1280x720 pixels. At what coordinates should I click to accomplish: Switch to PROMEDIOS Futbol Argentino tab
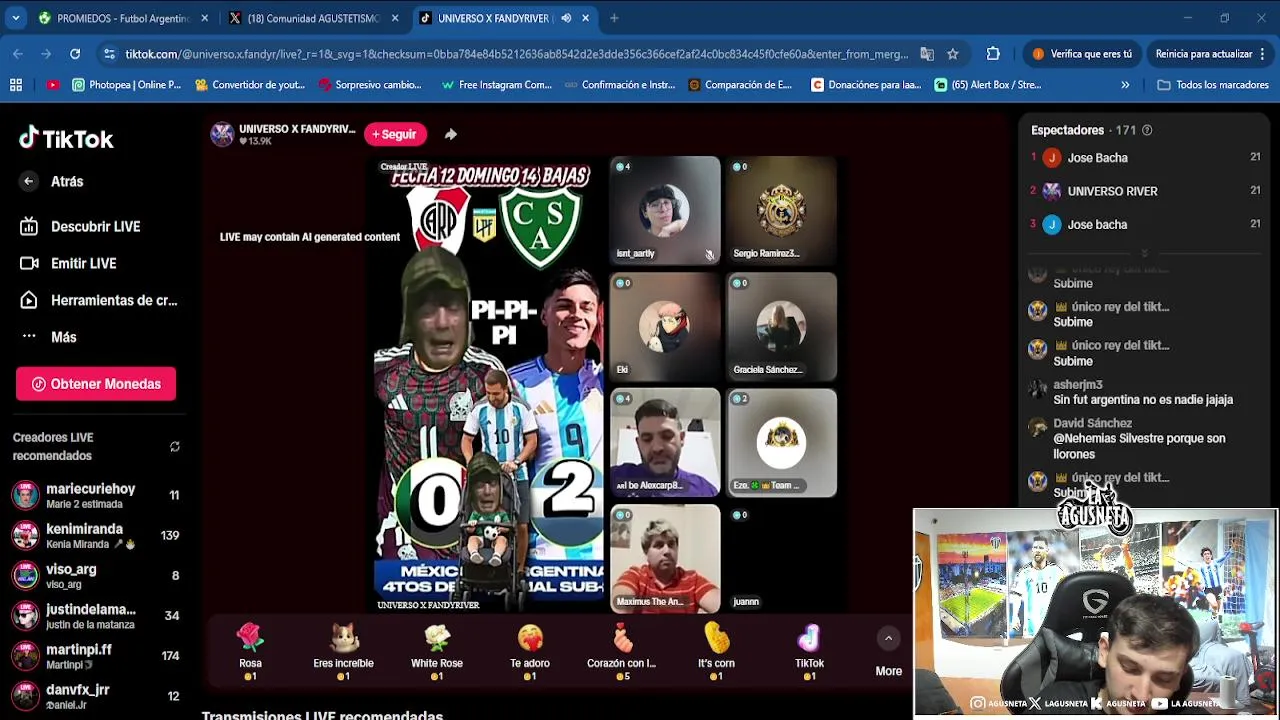123,18
